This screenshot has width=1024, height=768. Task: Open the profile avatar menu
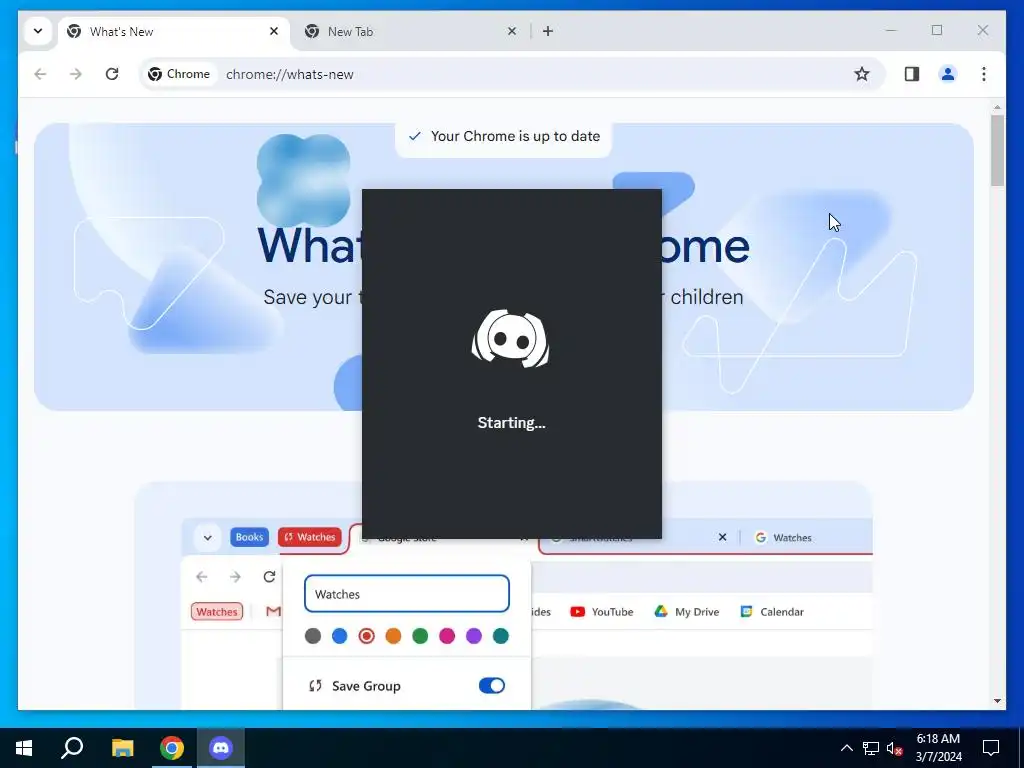pos(948,74)
